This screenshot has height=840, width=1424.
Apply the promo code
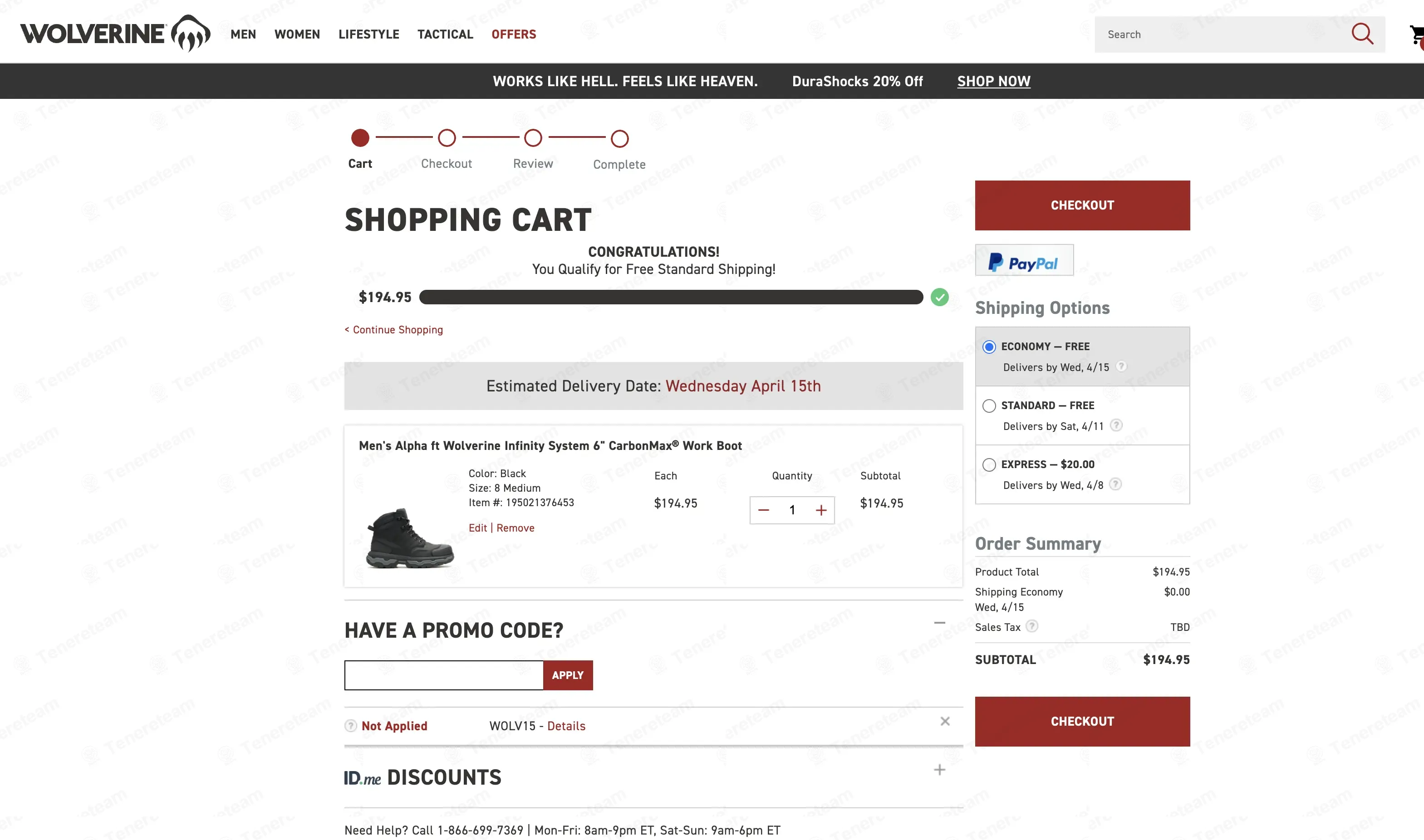point(568,675)
